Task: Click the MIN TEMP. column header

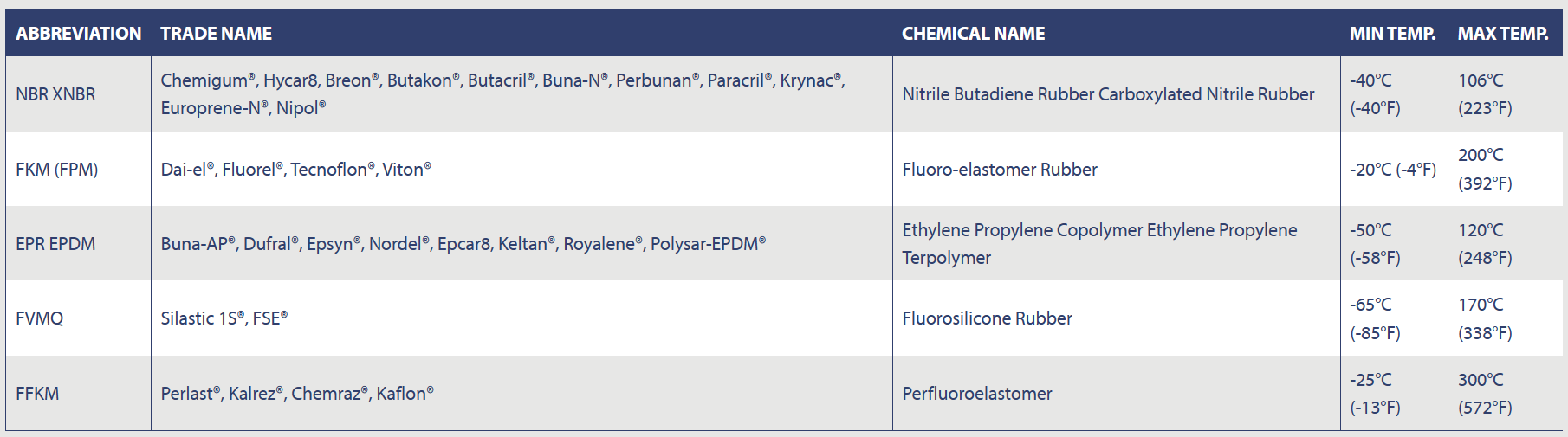Action: point(1392,34)
